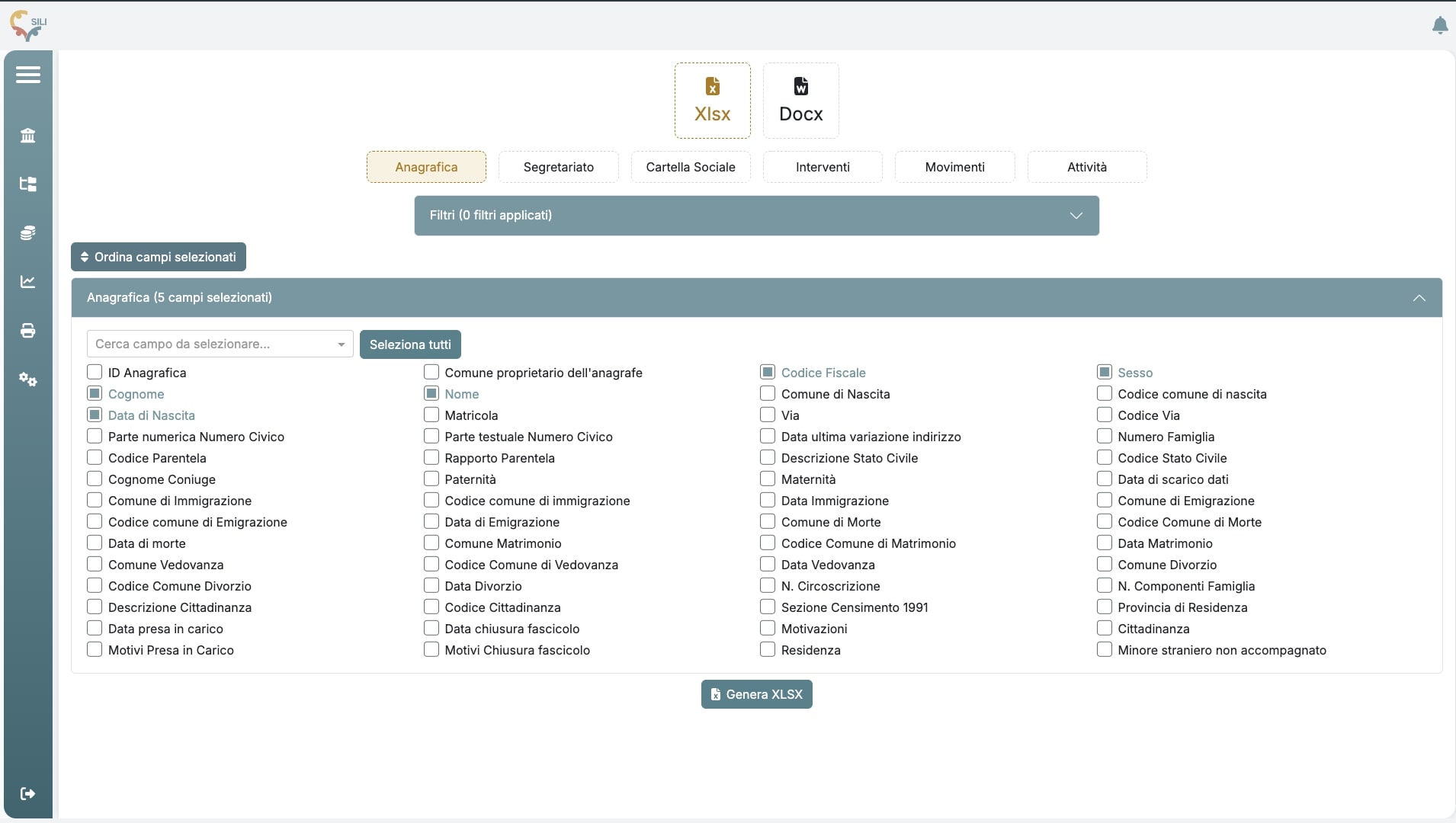
Task: Switch to the Cartella Sociale tab
Action: coord(691,168)
